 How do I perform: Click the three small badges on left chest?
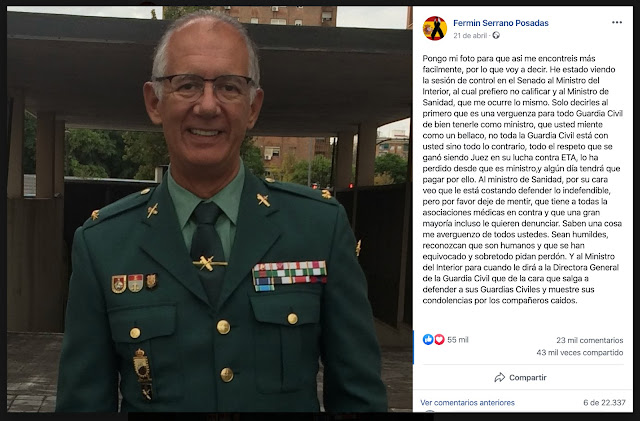pos(134,283)
